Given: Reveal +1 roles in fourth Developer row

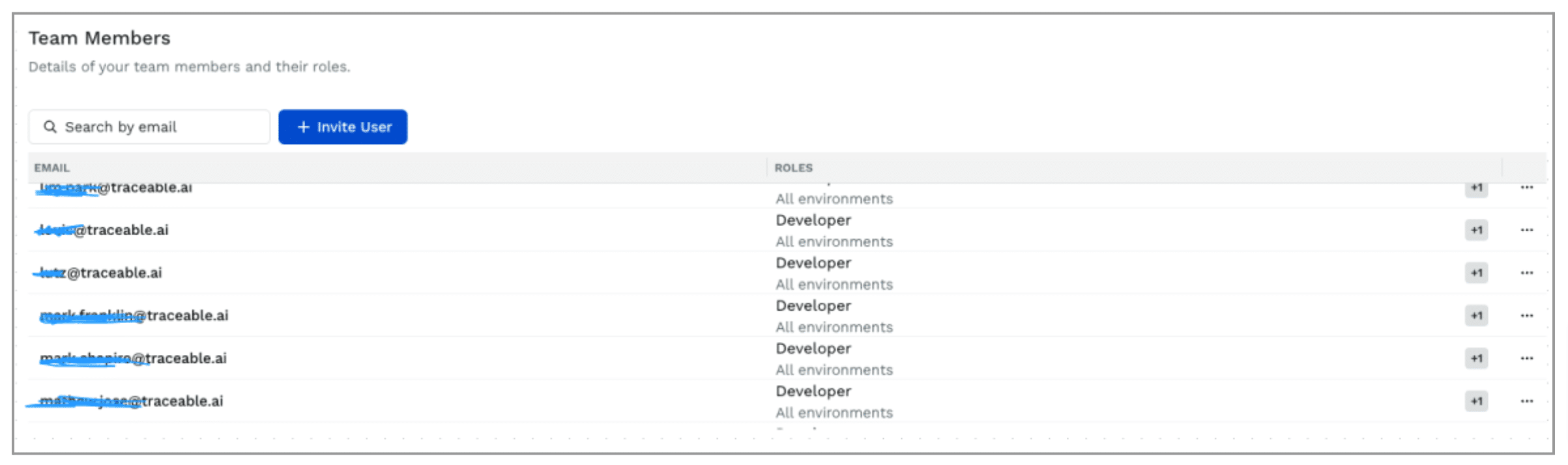Looking at the screenshot, I should coord(1476,358).
